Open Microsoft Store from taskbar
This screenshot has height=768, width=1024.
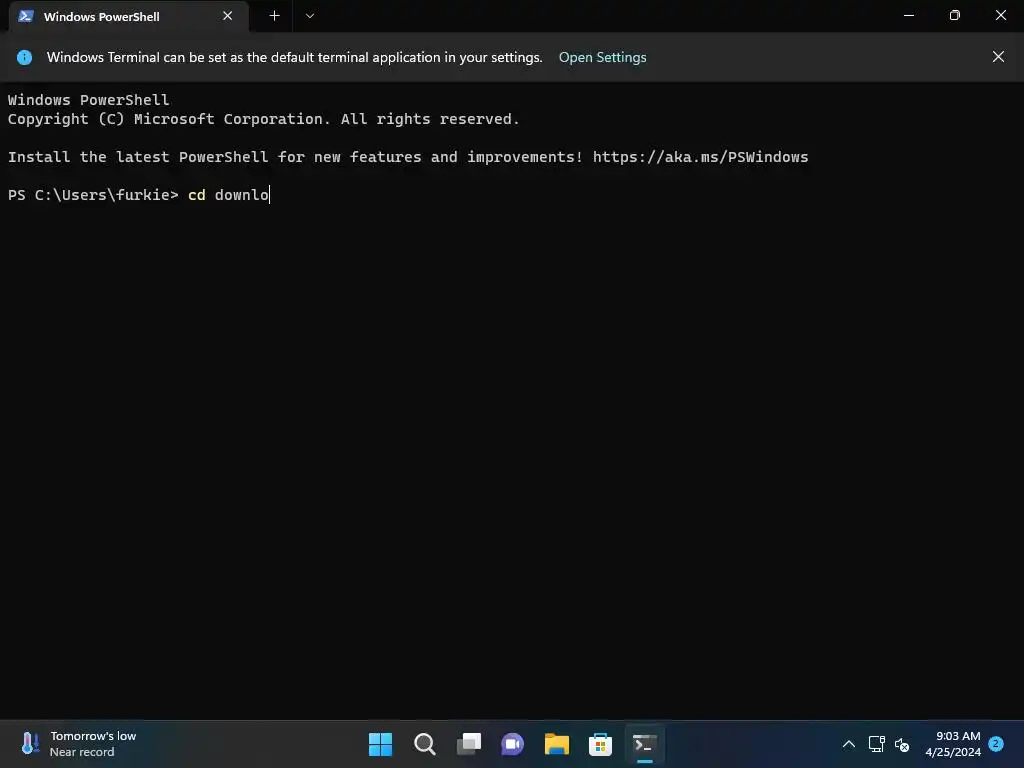[600, 744]
